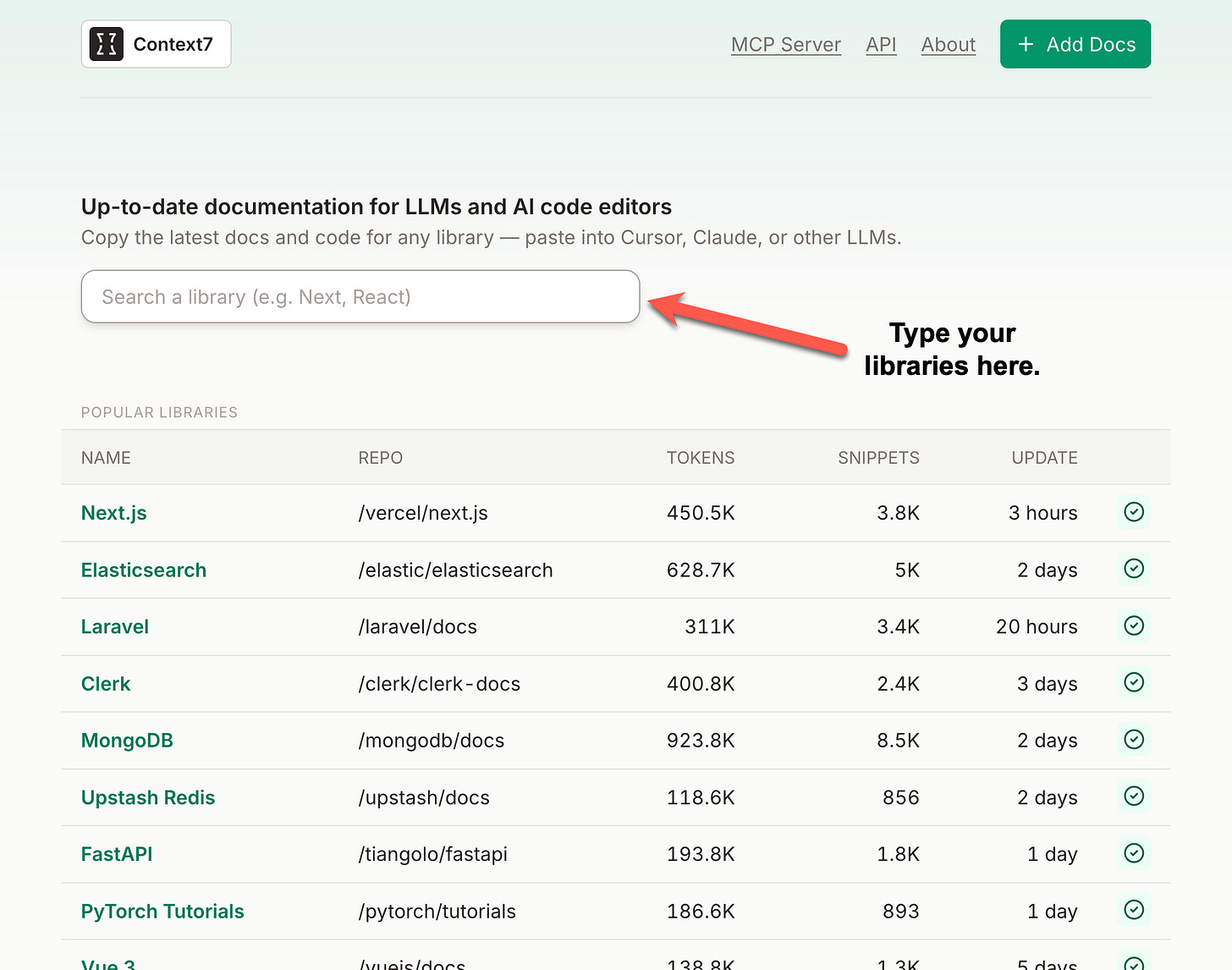Click the checkmark icon for Next.js
Viewport: 1232px width, 970px height.
(1134, 512)
